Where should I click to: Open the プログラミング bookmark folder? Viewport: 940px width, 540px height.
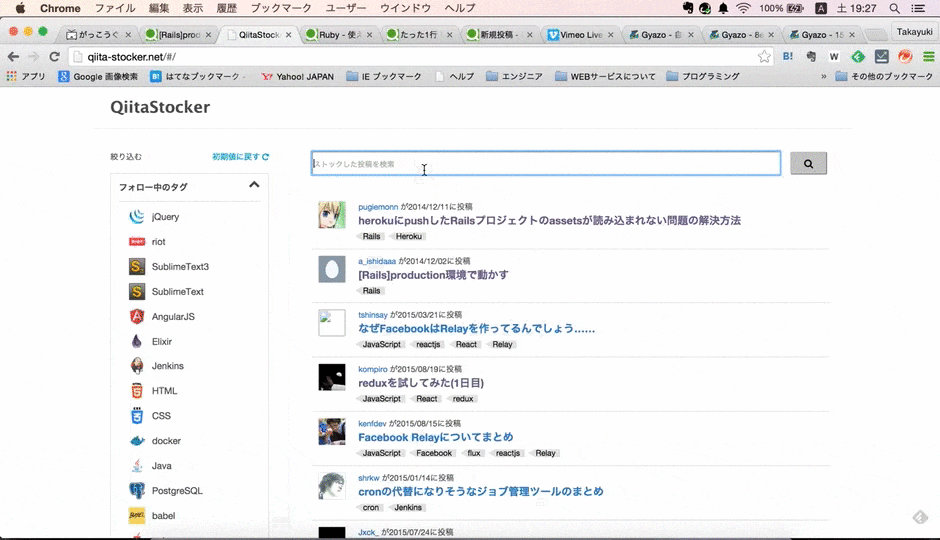703,76
